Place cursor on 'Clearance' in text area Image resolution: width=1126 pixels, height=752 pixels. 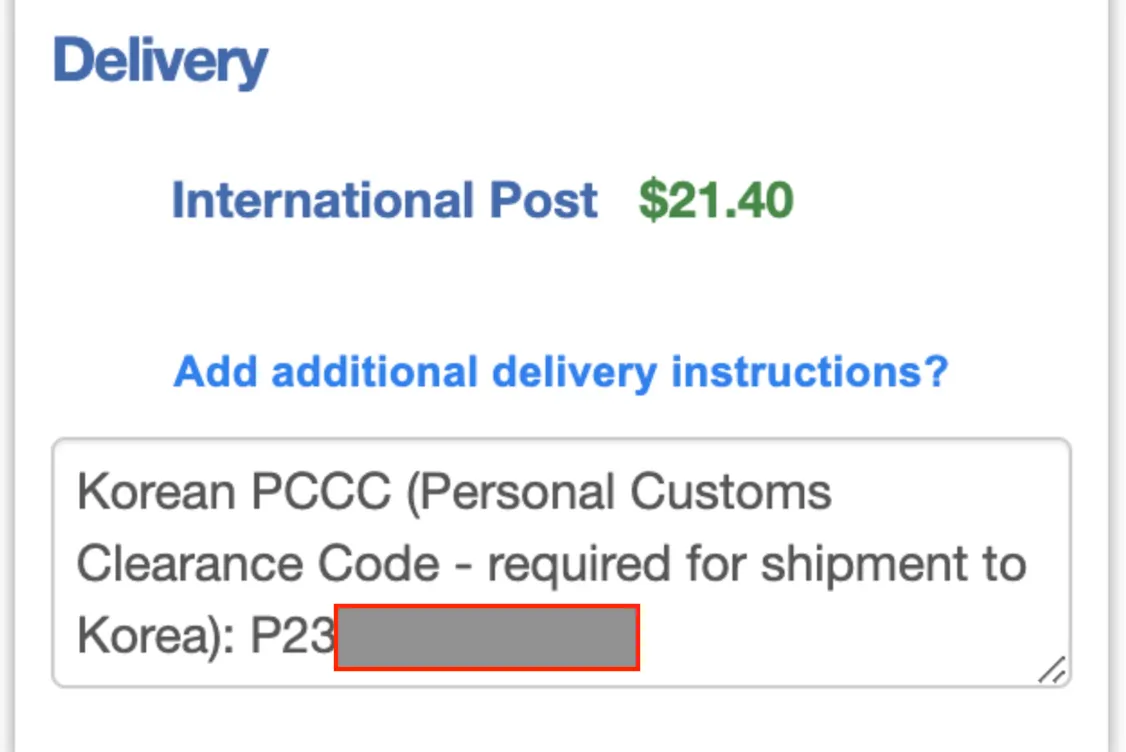click(190, 565)
